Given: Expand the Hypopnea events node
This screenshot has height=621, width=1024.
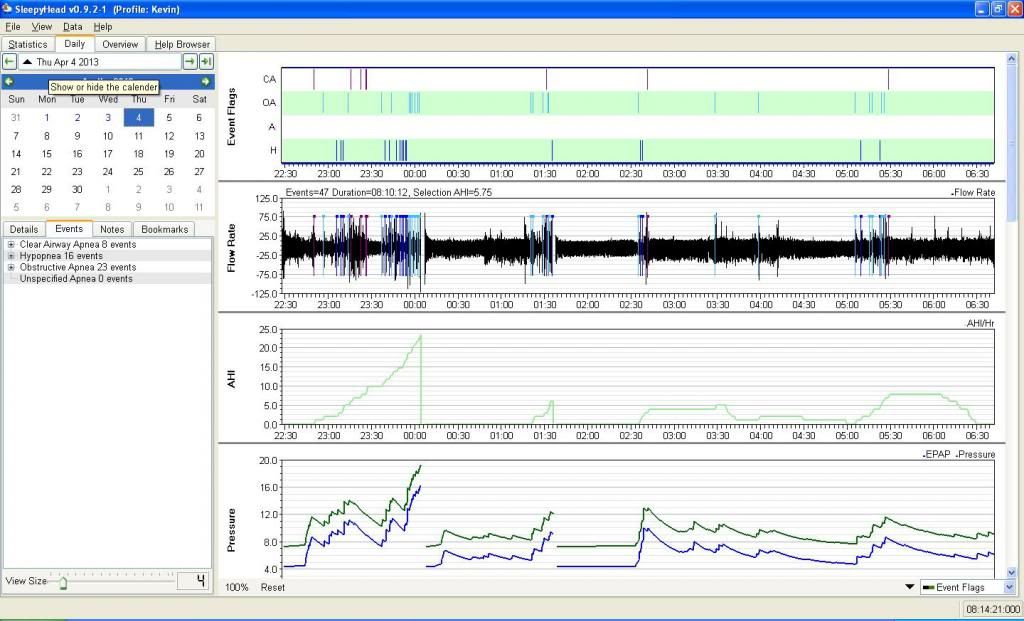Looking at the screenshot, I should point(11,256).
